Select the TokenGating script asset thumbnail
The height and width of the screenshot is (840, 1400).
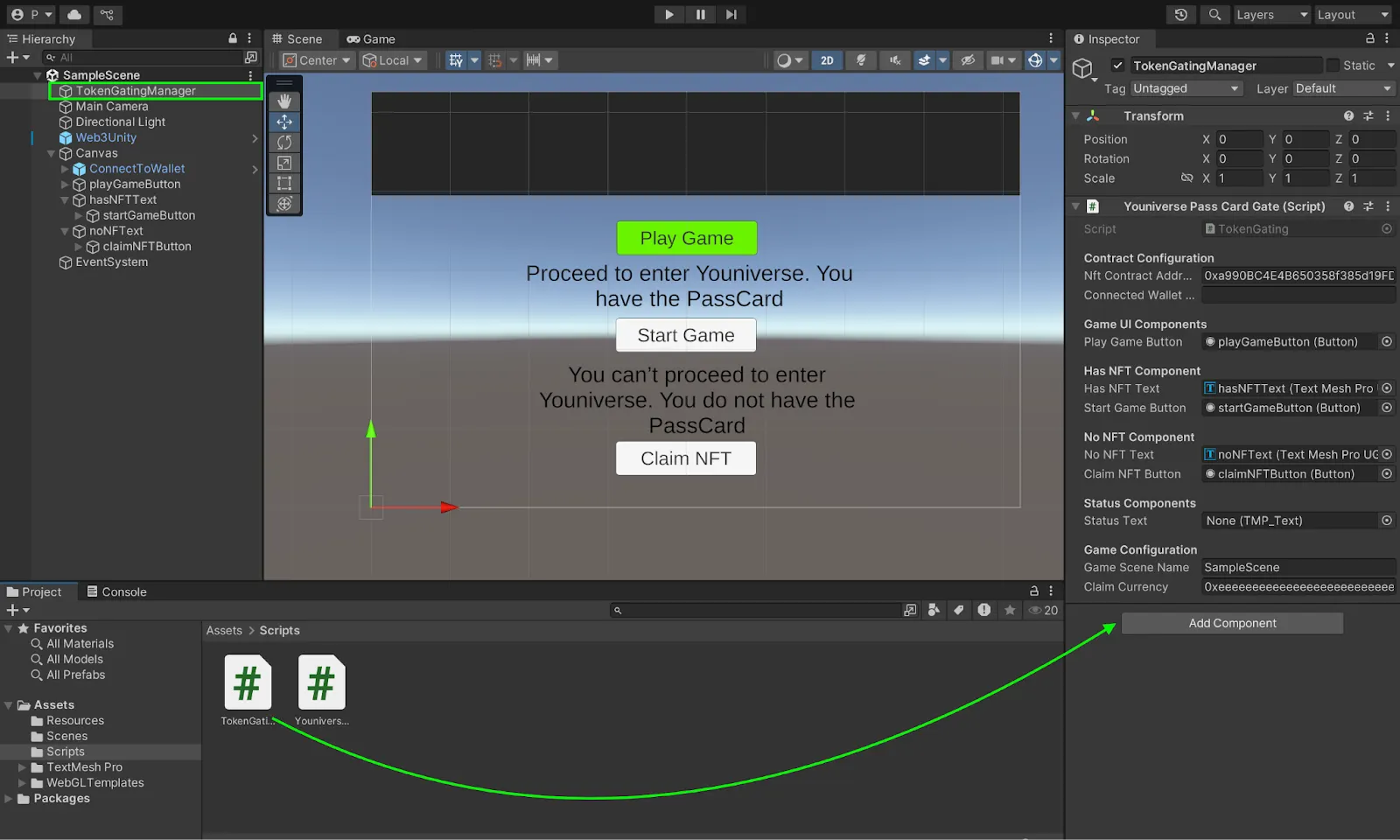[x=248, y=682]
